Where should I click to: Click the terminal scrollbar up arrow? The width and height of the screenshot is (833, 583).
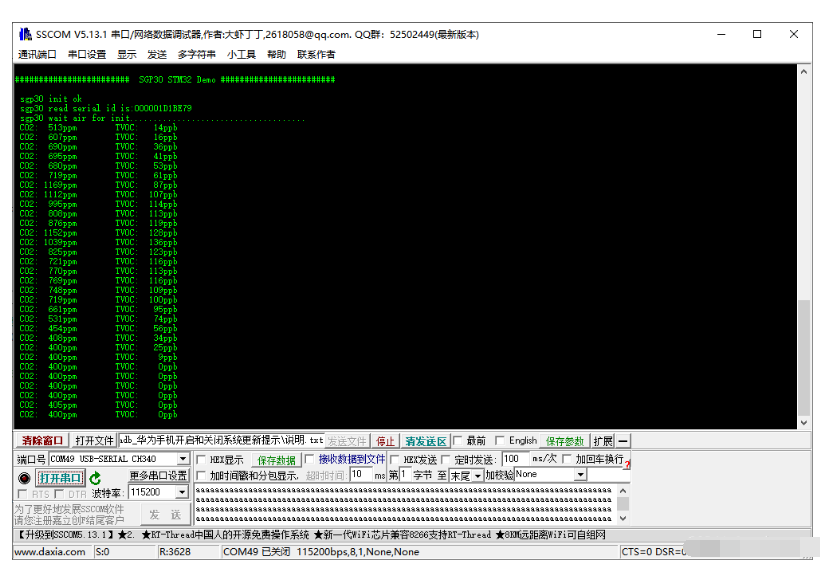pyautogui.click(x=804, y=72)
